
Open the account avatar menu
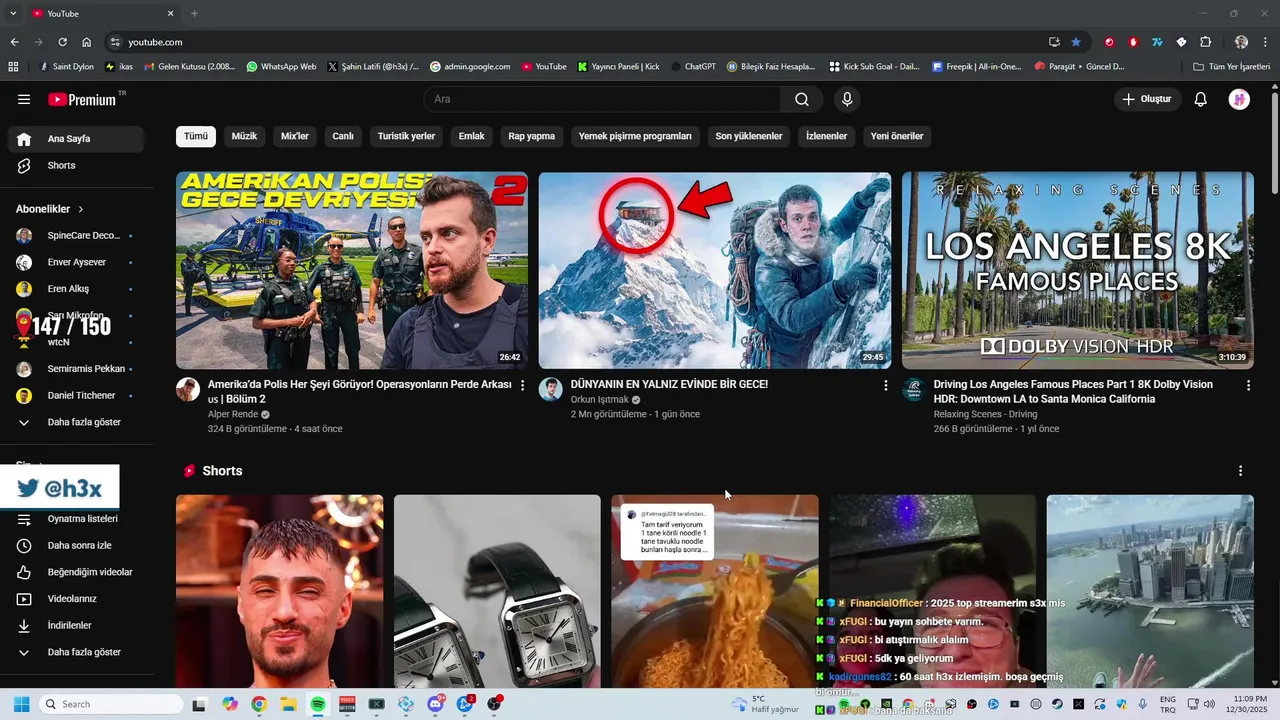point(1239,99)
